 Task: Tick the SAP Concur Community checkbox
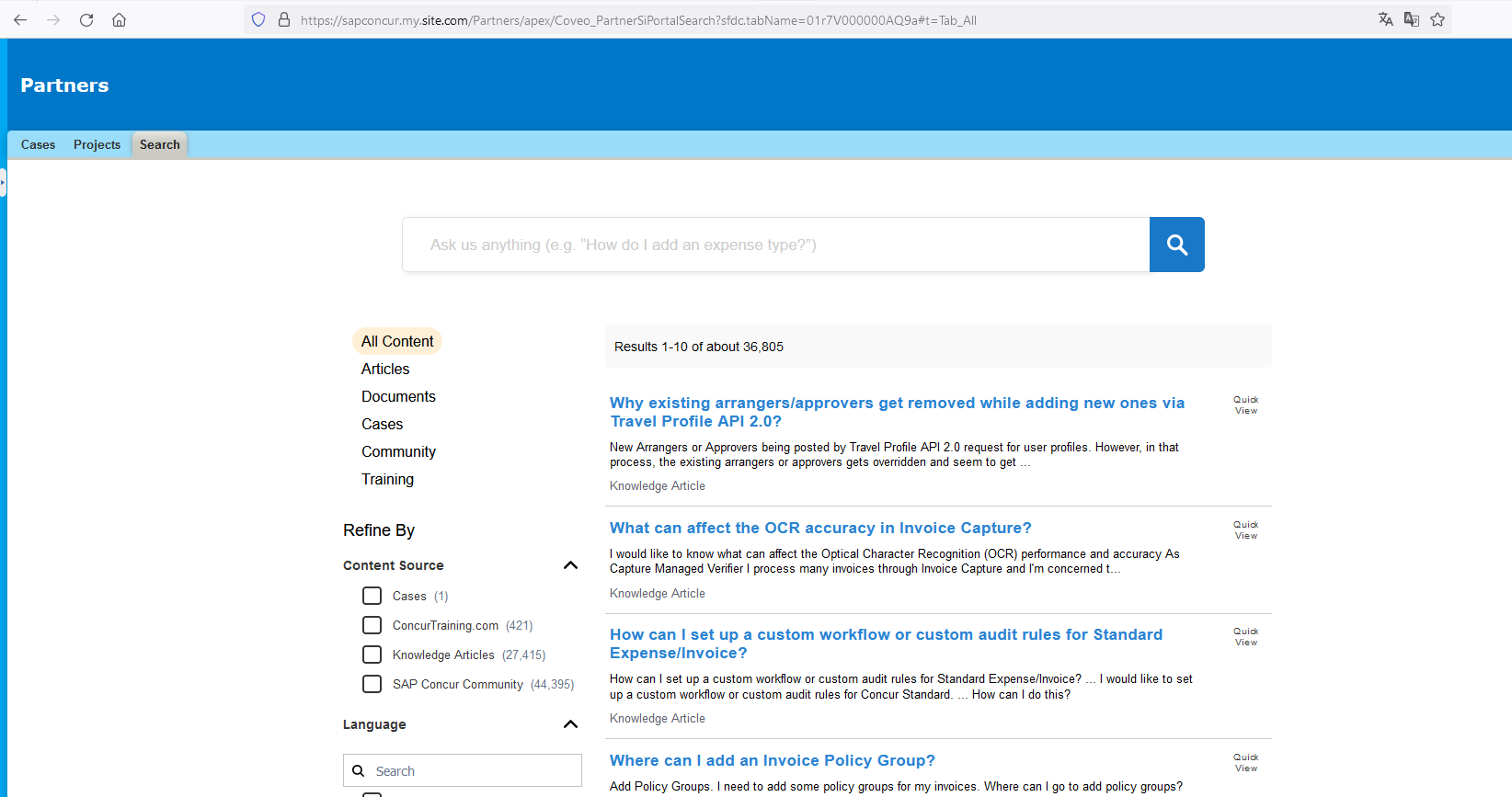click(x=372, y=684)
